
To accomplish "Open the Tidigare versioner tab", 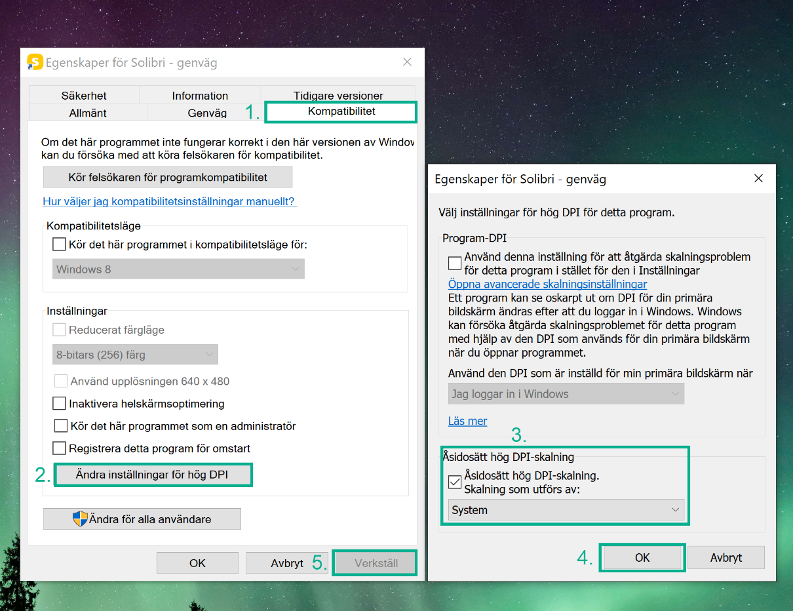I will click(338, 95).
